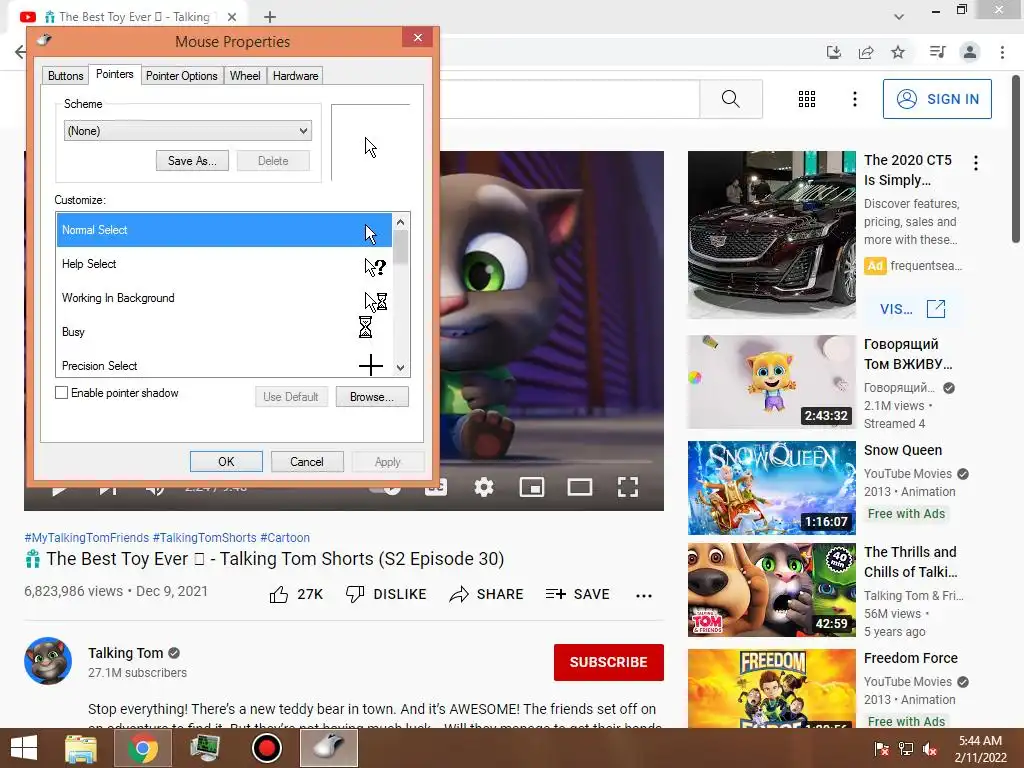
Task: Click Chrome share page icon
Action: (x=866, y=52)
